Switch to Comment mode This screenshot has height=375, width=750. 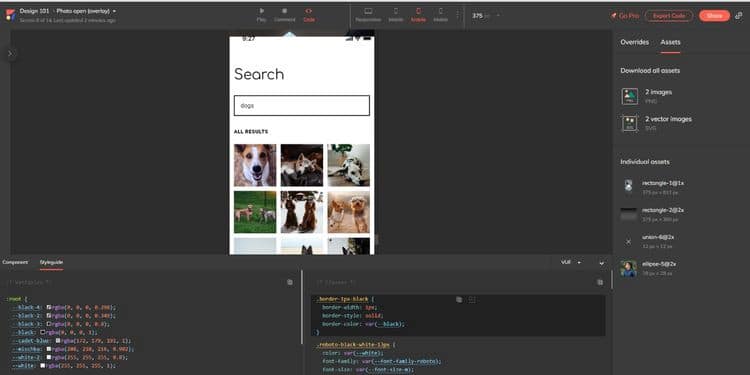pos(284,15)
